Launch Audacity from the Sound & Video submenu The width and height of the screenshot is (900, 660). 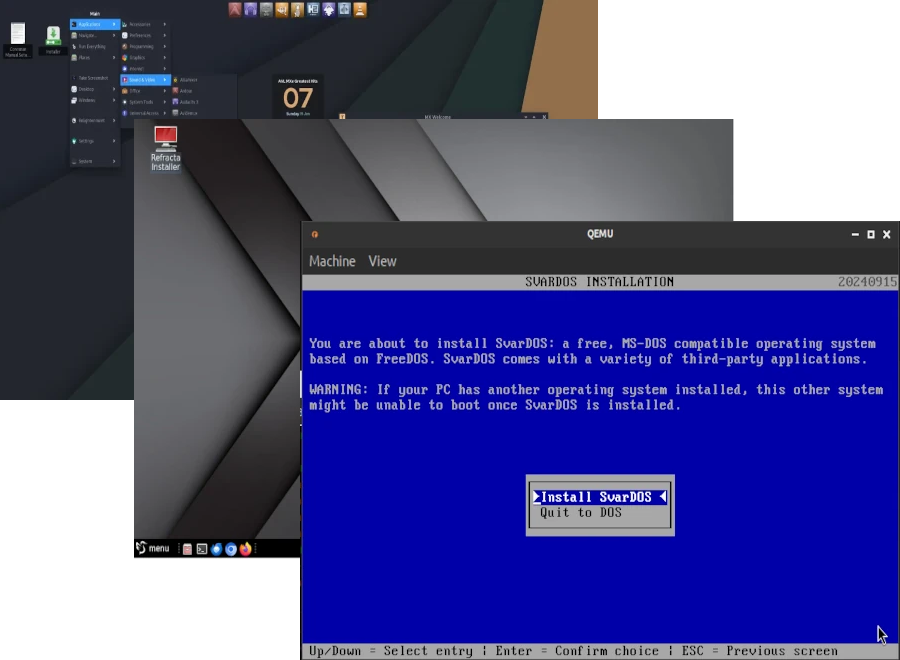click(203, 102)
